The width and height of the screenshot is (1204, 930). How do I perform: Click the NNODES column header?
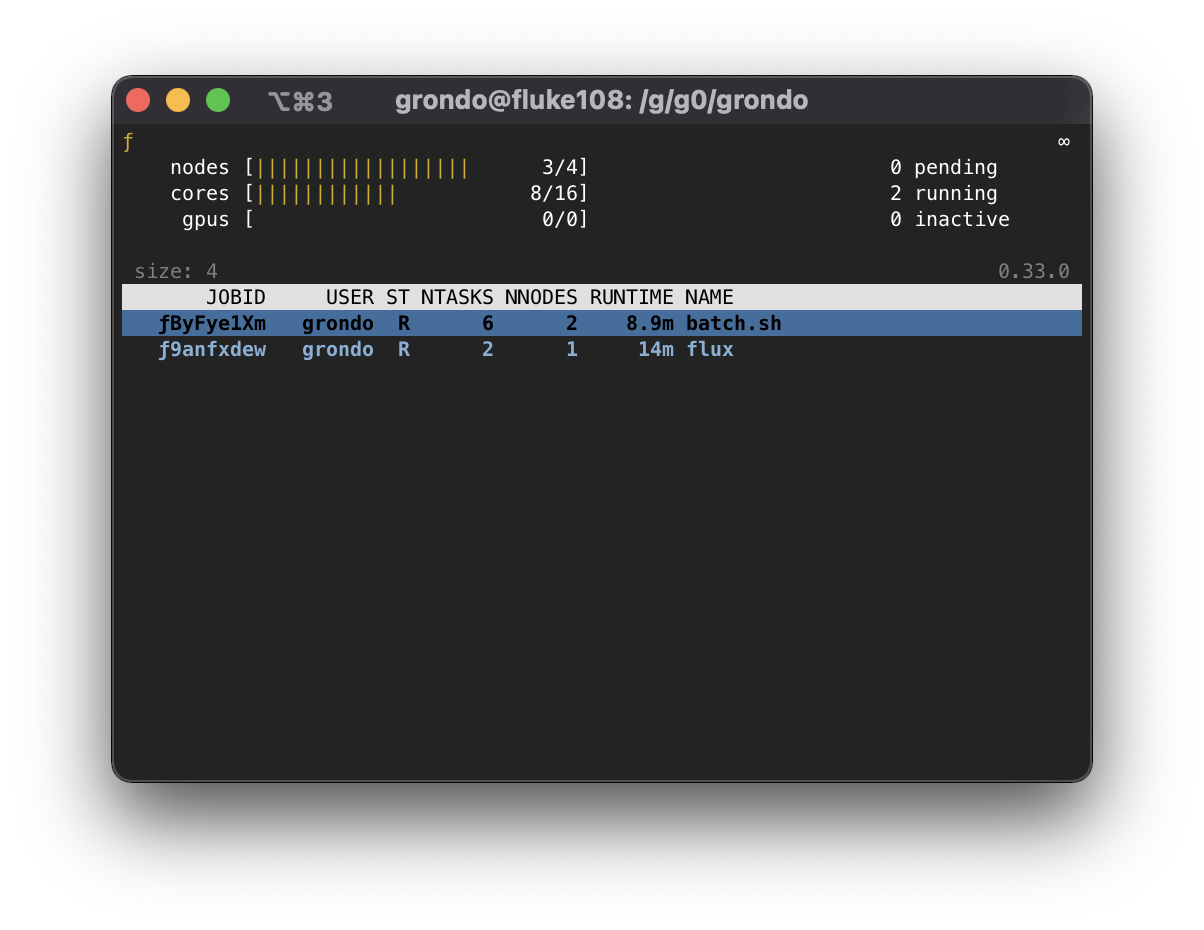[541, 297]
